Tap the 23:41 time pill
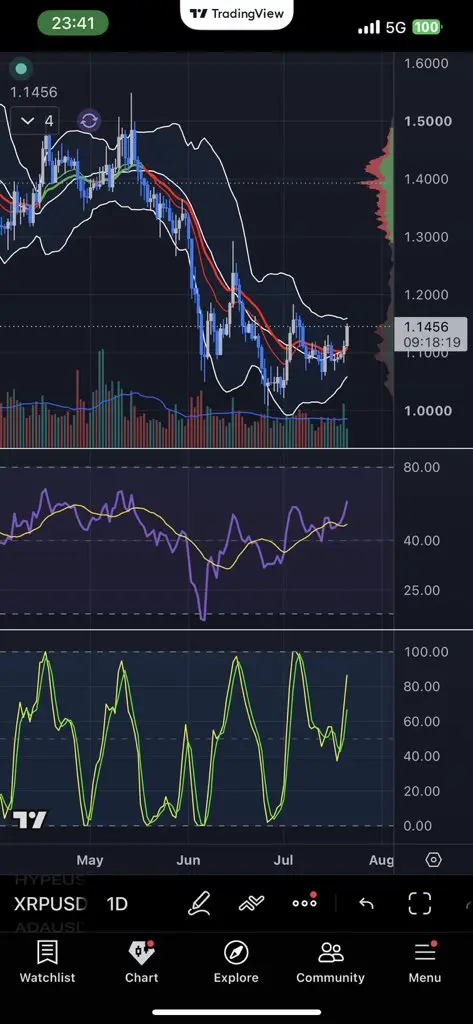This screenshot has width=473, height=1024. click(73, 24)
